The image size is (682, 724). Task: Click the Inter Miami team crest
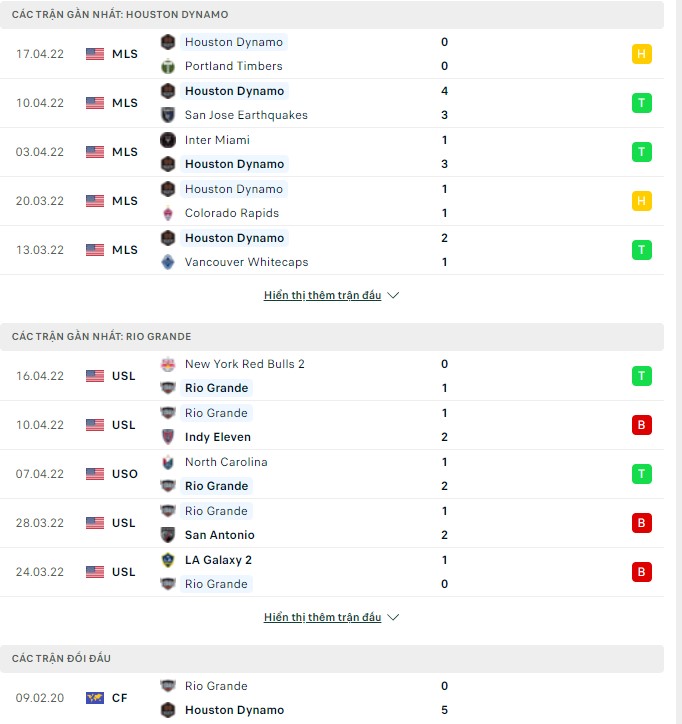click(x=168, y=140)
